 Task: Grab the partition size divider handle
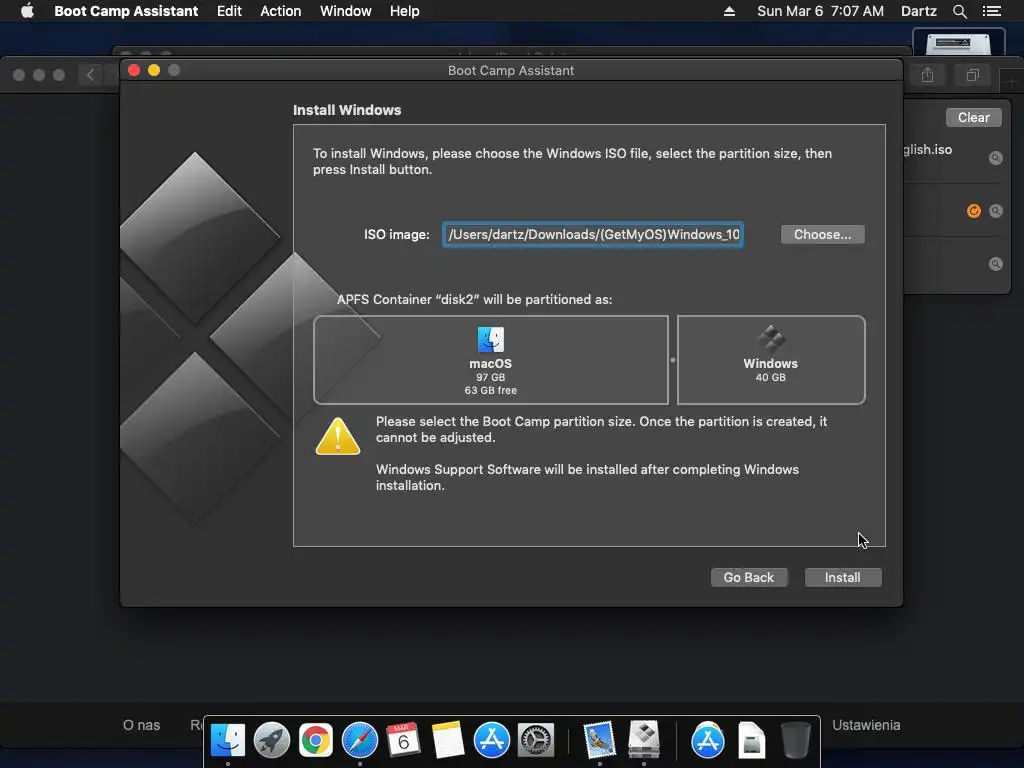tap(673, 360)
